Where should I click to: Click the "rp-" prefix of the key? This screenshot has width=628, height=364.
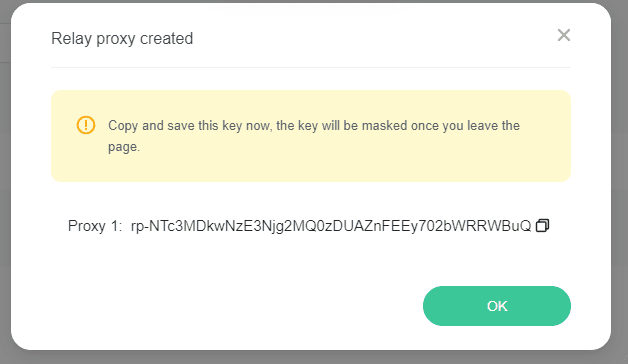tap(140, 227)
